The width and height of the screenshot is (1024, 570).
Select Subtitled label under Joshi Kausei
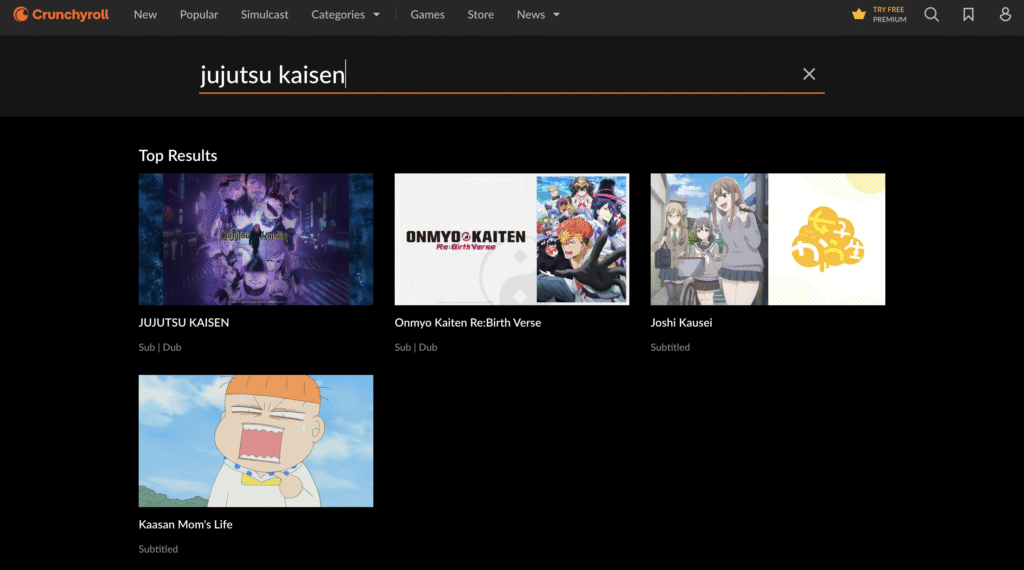coord(670,347)
